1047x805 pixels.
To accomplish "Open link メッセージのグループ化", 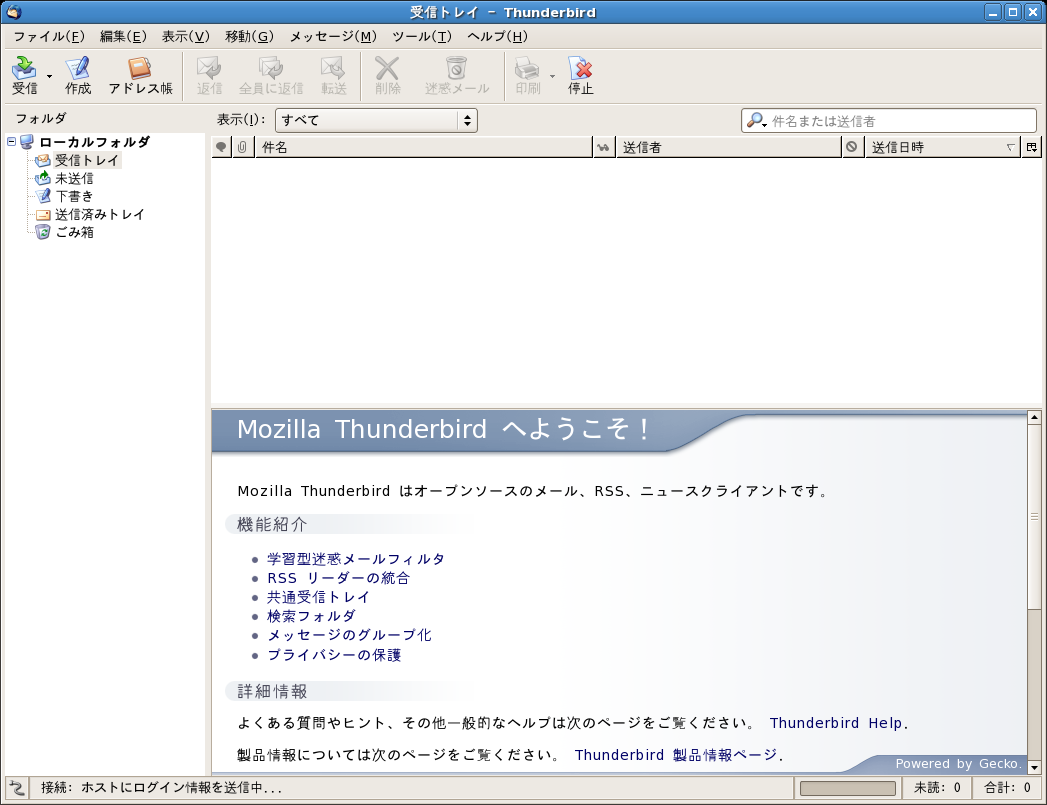I will coord(349,635).
